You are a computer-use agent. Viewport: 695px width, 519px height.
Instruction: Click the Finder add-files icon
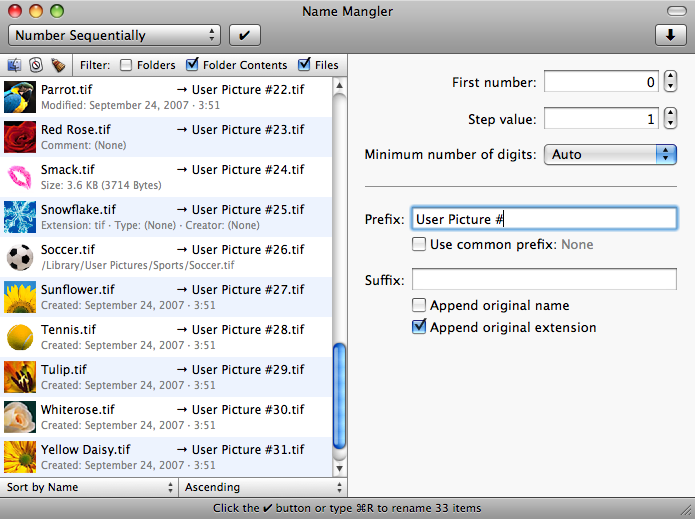coord(14,65)
